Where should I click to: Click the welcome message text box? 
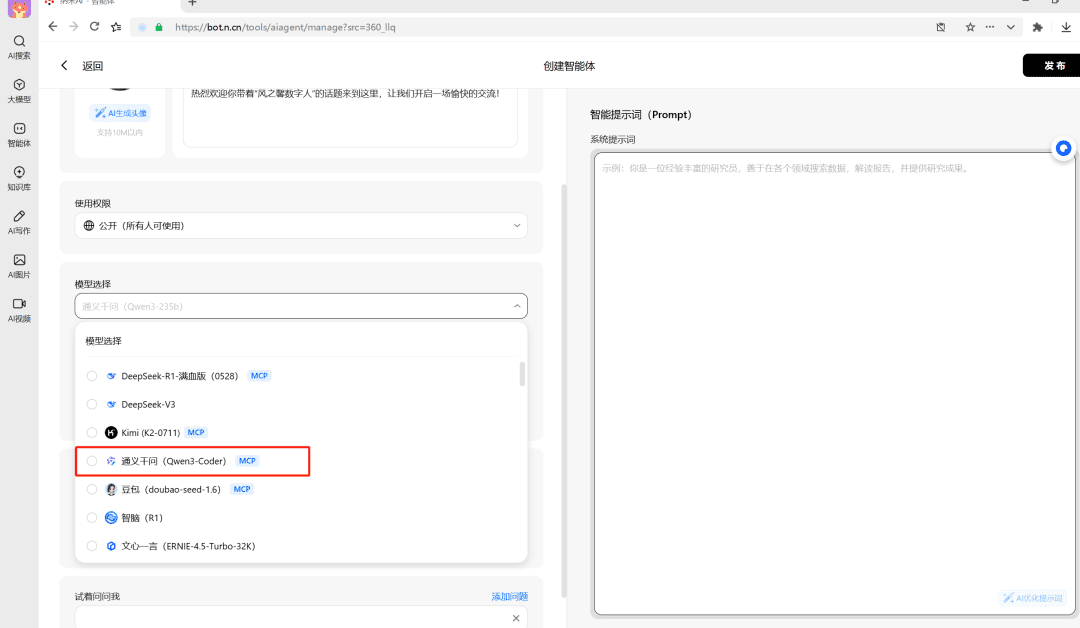point(350,117)
